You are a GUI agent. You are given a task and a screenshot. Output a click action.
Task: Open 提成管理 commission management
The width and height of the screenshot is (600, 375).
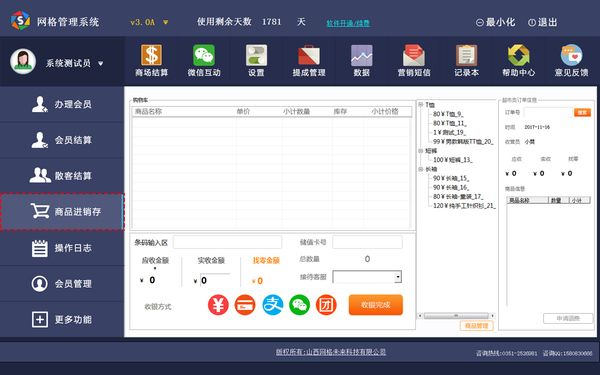point(309,60)
